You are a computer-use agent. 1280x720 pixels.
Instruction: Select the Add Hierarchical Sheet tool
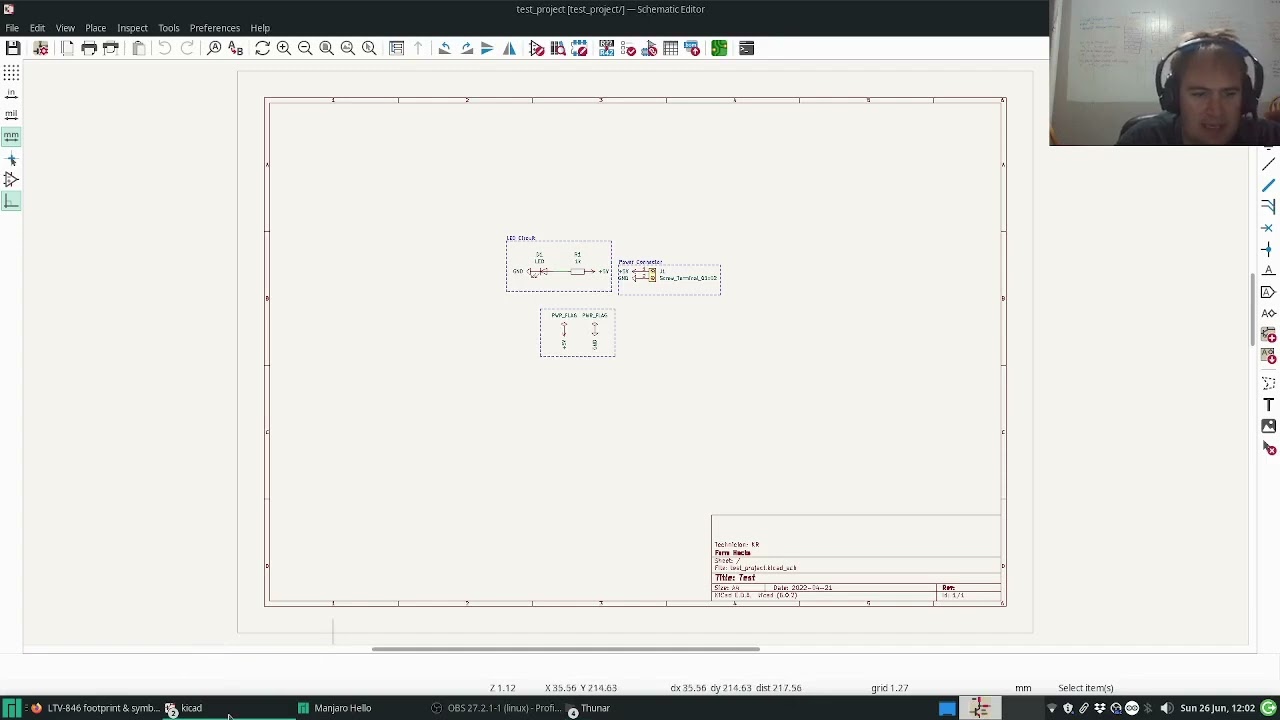point(1268,335)
